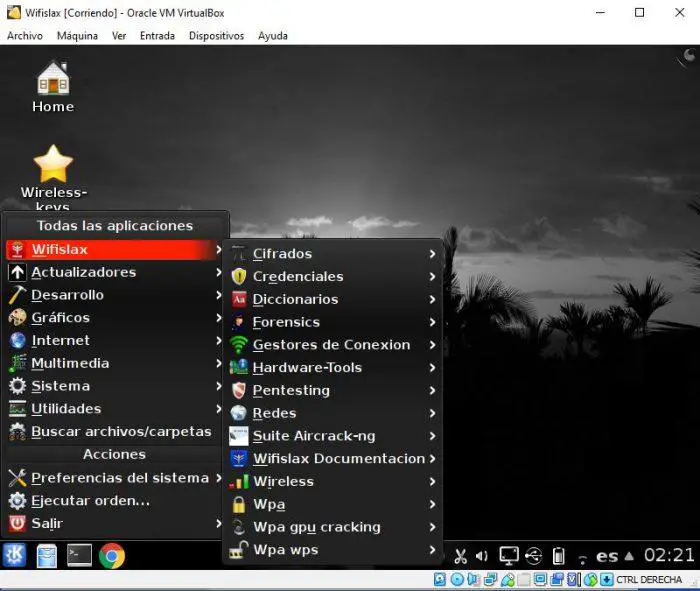Image resolution: width=700 pixels, height=591 pixels.
Task: Click the Gestores de Conexion wifi icon
Action: tap(238, 345)
